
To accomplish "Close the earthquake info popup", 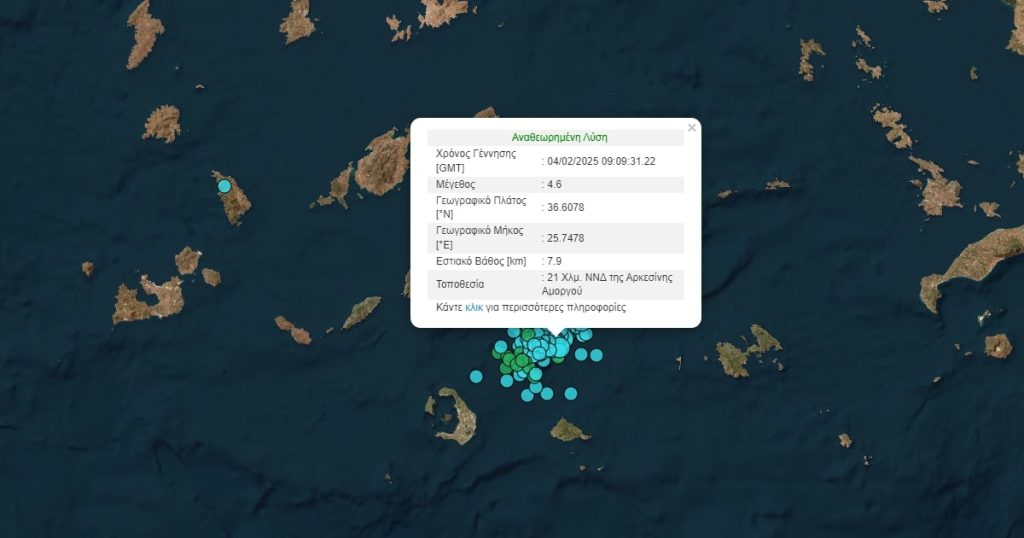I will coord(691,128).
